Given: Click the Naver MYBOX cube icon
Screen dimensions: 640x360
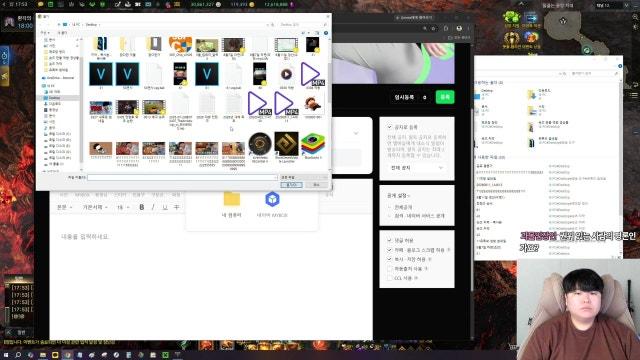Looking at the screenshot, I should pyautogui.click(x=272, y=199).
